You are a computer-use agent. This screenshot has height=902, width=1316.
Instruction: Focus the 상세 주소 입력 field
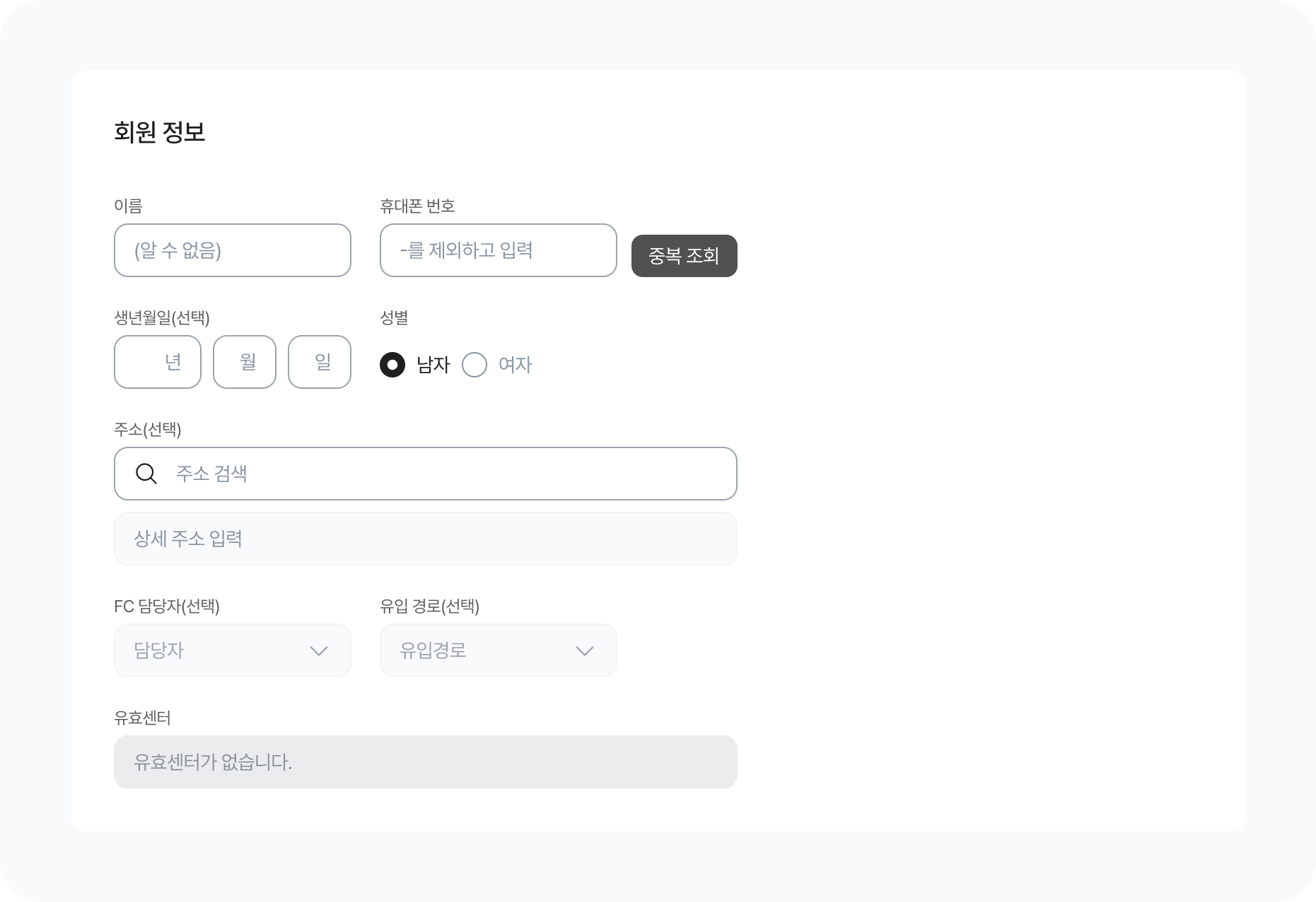point(425,539)
